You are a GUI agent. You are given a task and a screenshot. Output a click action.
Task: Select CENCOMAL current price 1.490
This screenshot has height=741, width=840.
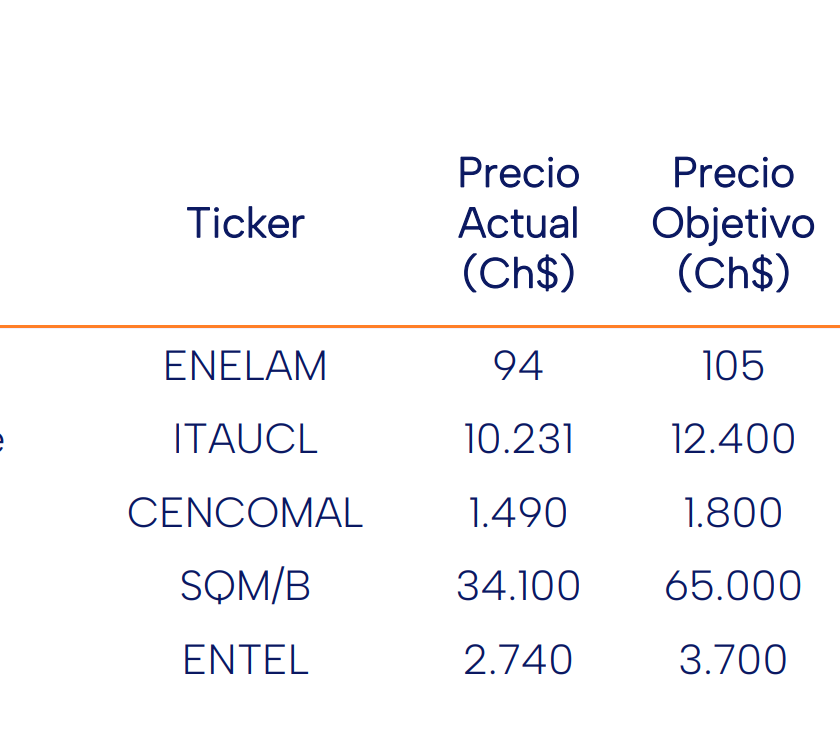pos(518,513)
